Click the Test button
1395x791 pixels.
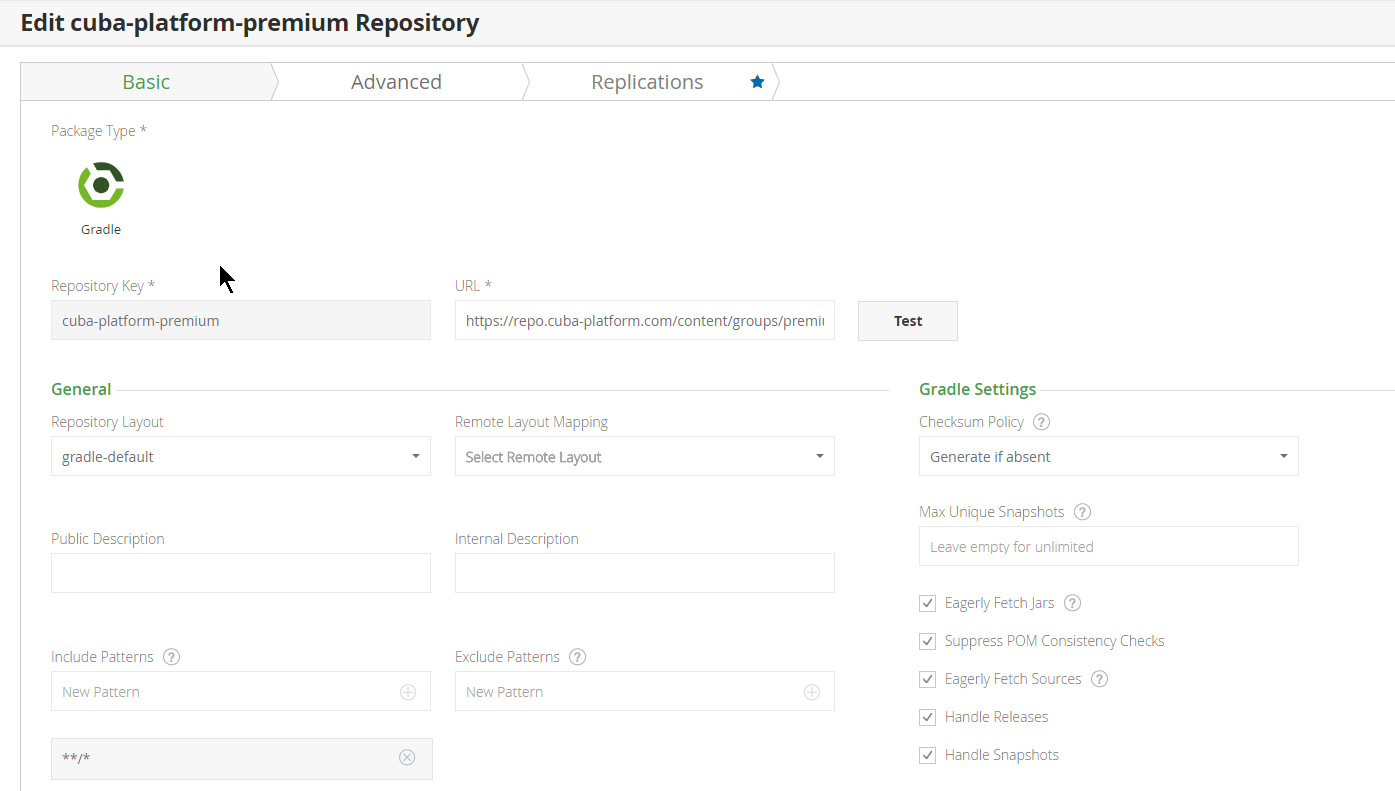[908, 321]
